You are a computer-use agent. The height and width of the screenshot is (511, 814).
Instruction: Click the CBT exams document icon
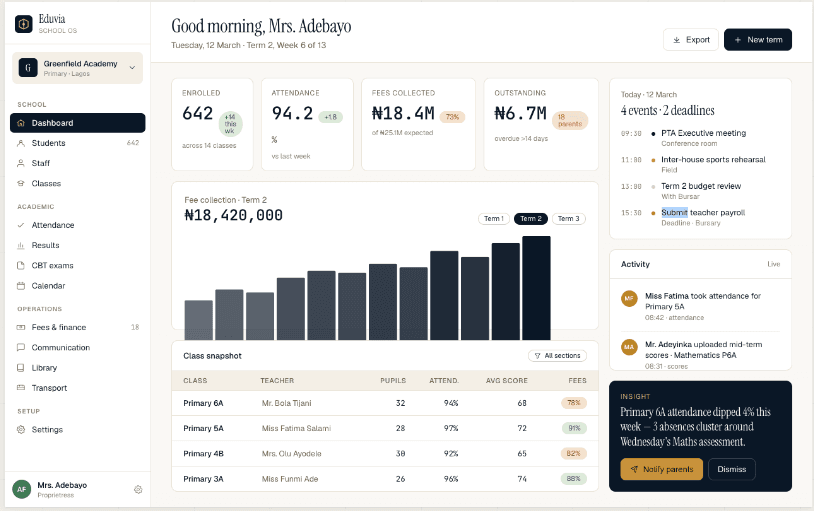click(x=21, y=265)
